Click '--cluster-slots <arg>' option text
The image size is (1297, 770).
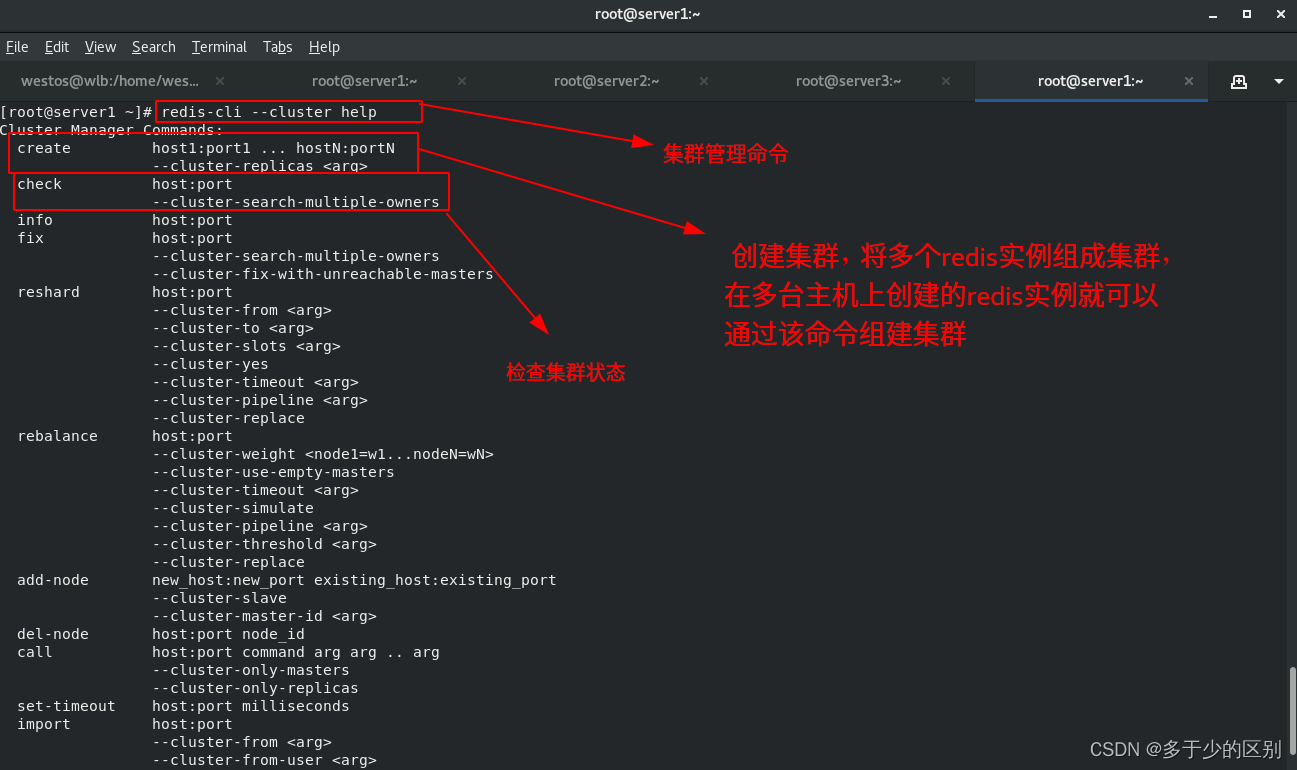point(247,346)
